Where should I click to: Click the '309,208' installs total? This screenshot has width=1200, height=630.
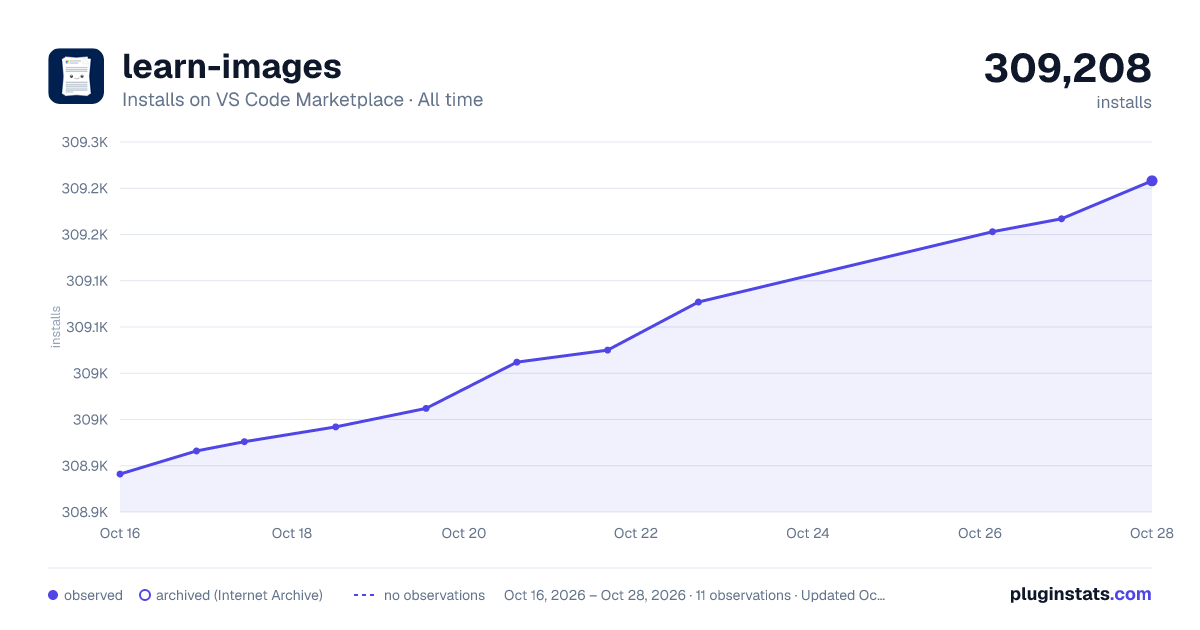(x=1068, y=68)
